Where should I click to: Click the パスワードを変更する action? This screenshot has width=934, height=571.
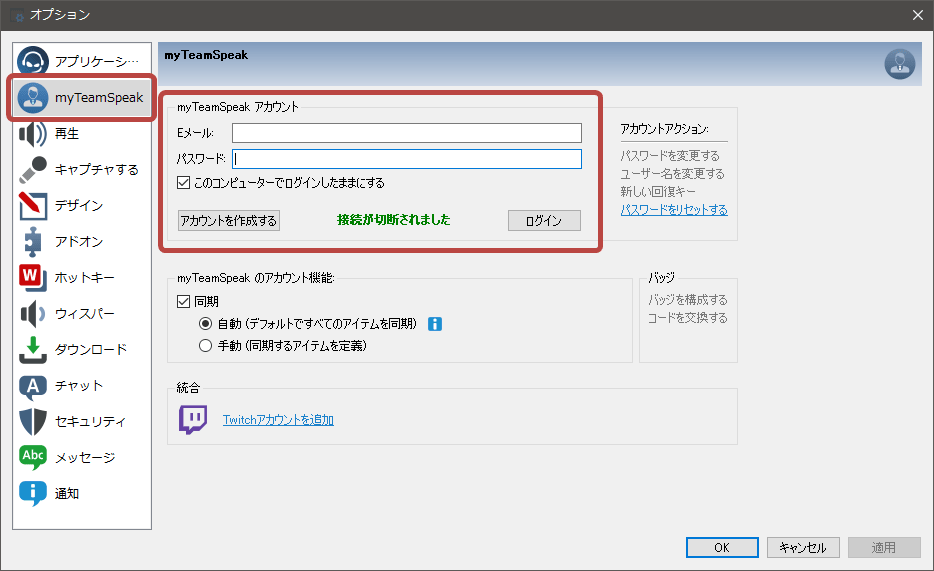pos(670,155)
